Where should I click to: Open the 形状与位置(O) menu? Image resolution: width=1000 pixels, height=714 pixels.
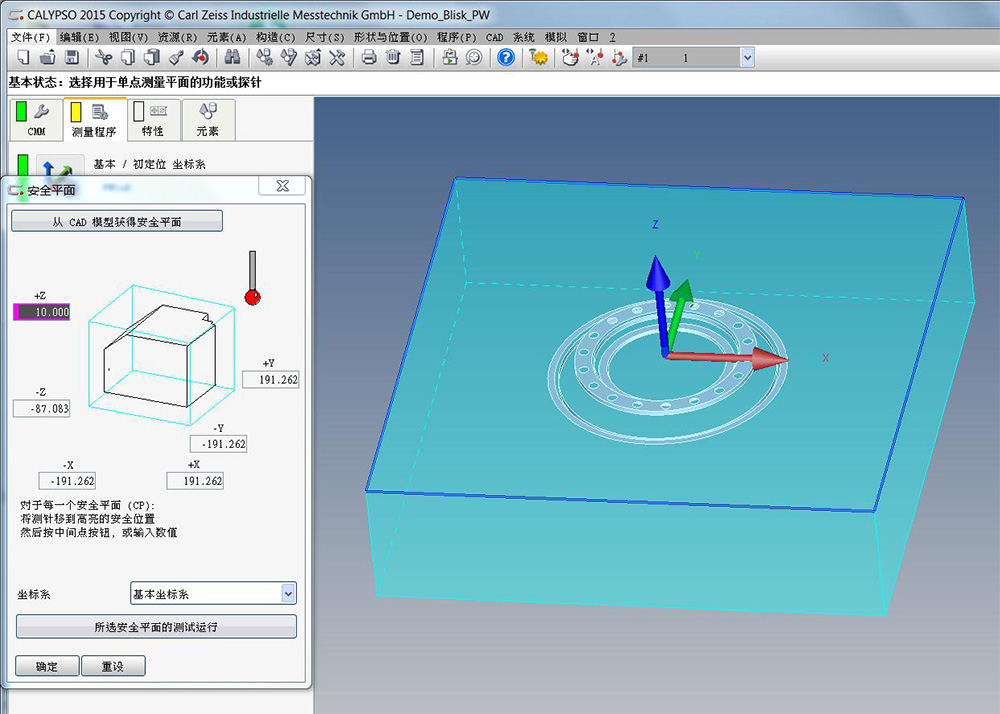click(390, 37)
